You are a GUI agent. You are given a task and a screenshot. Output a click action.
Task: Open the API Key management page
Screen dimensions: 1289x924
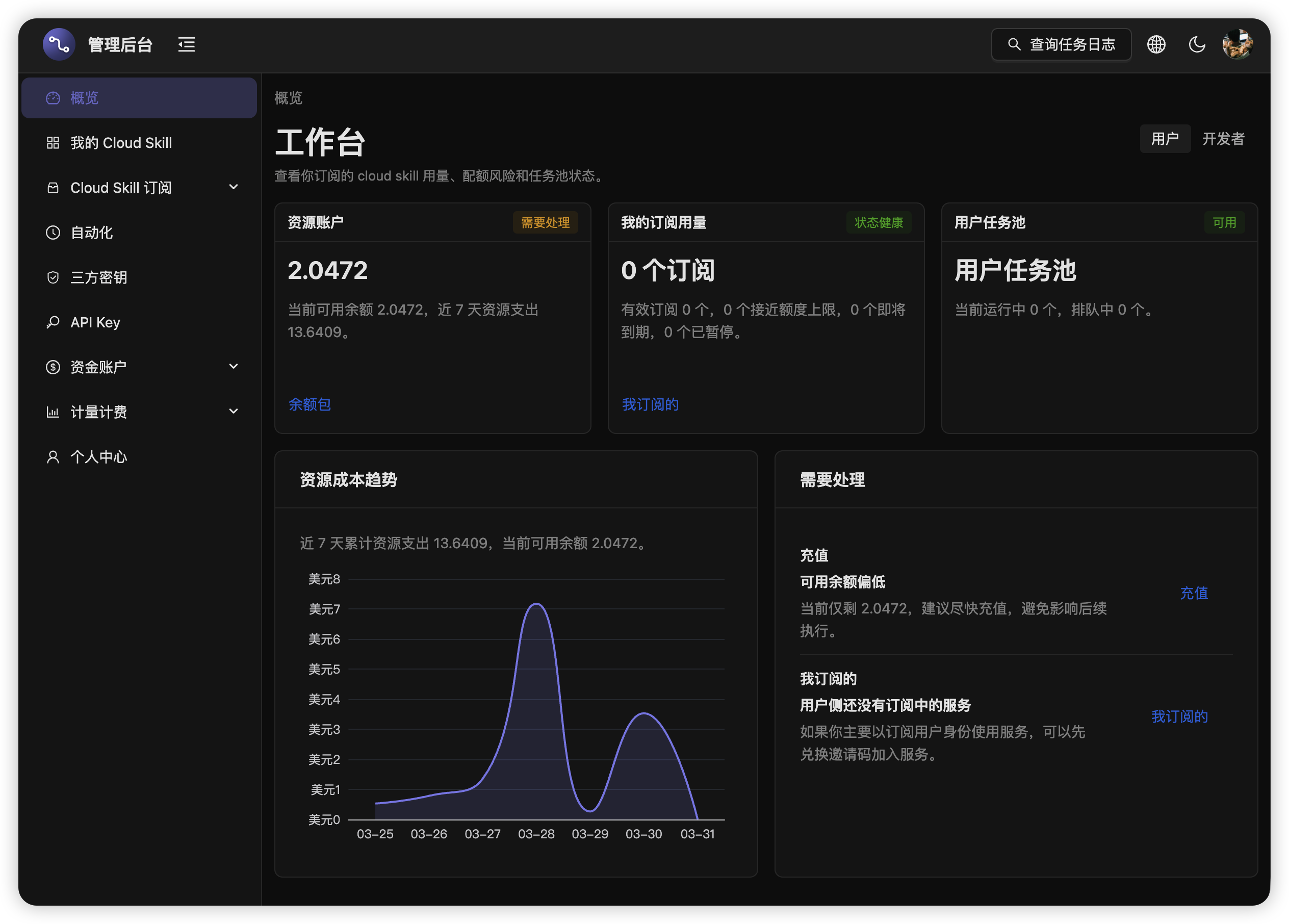94,322
